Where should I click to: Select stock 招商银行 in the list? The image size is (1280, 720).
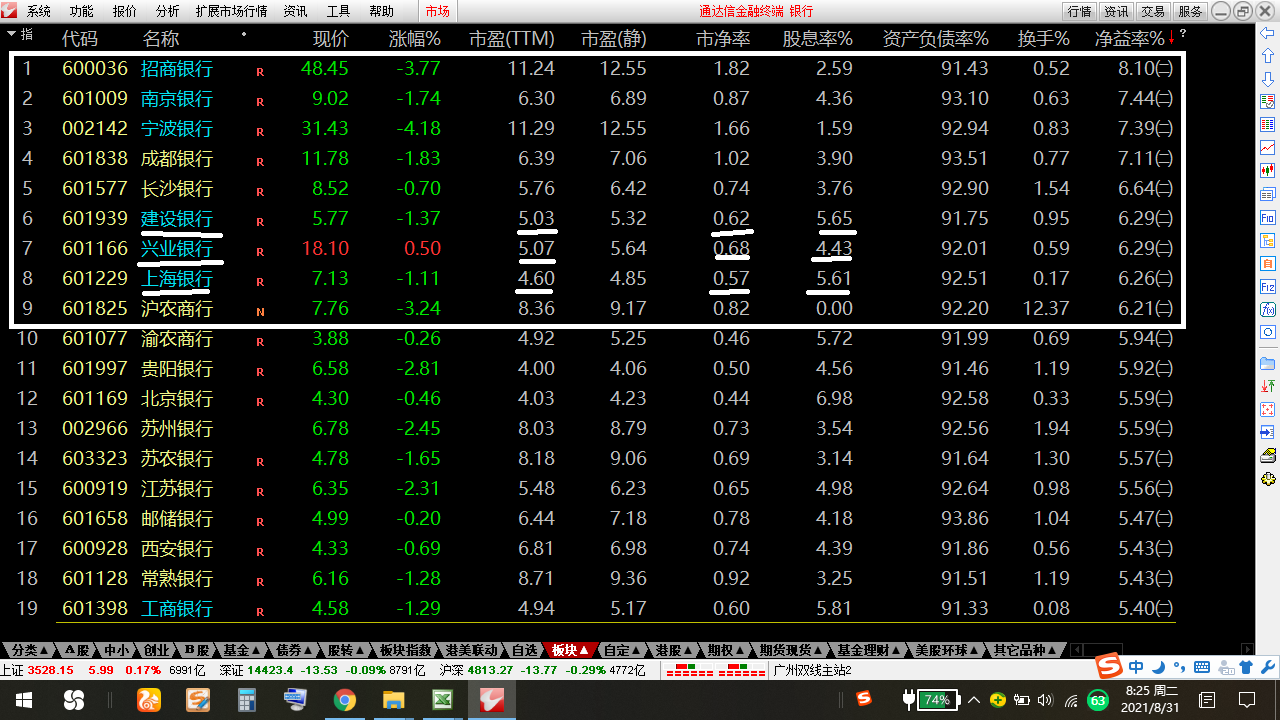click(x=177, y=69)
